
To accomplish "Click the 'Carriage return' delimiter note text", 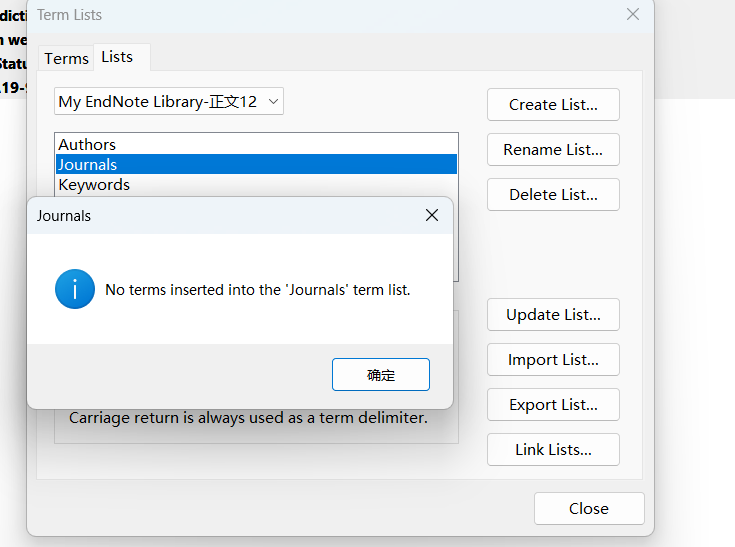I will [248, 417].
